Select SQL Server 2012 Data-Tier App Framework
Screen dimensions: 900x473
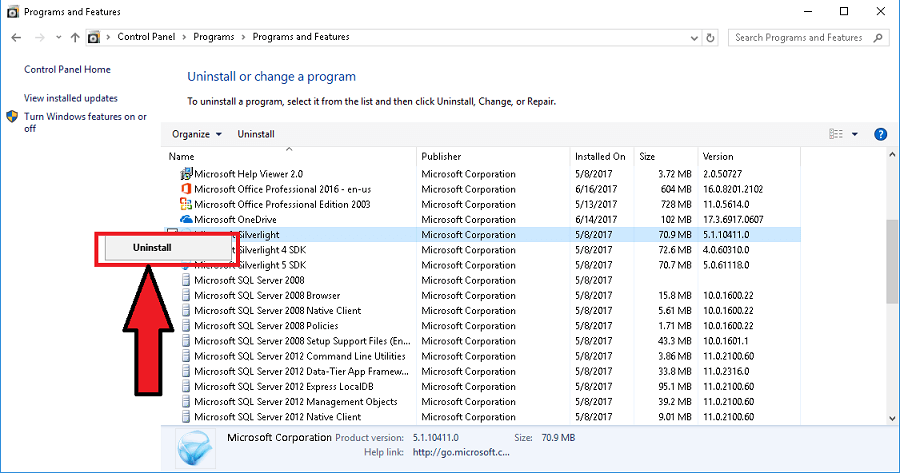point(482,371)
